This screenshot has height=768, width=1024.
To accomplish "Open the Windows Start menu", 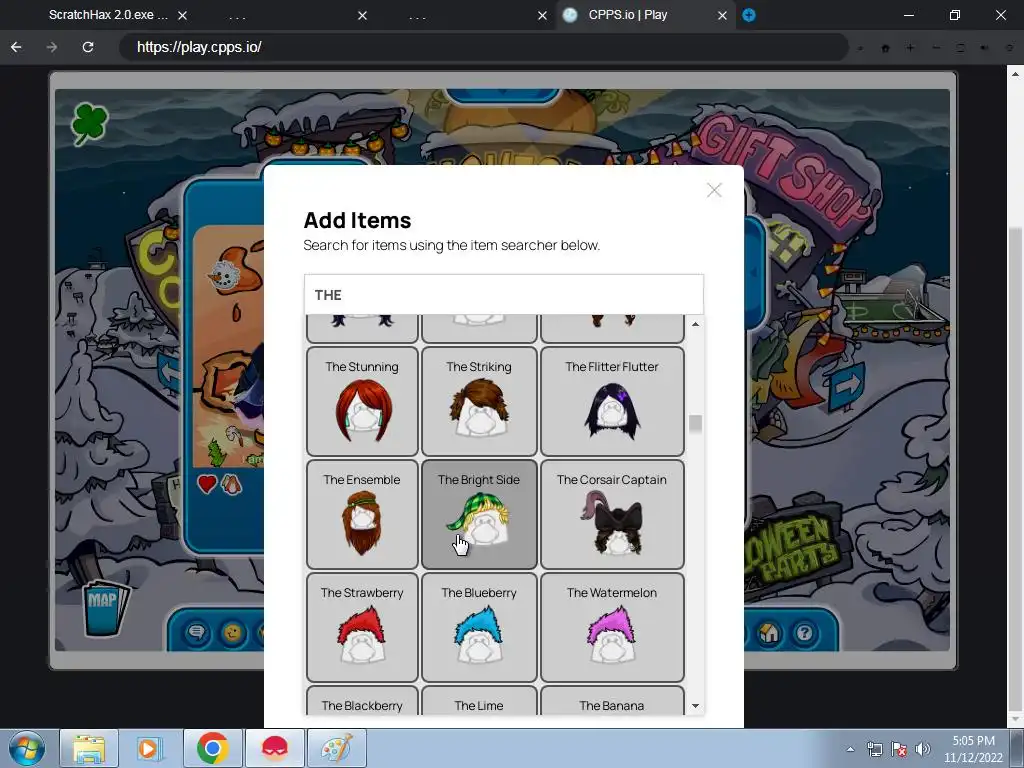I will click(26, 748).
